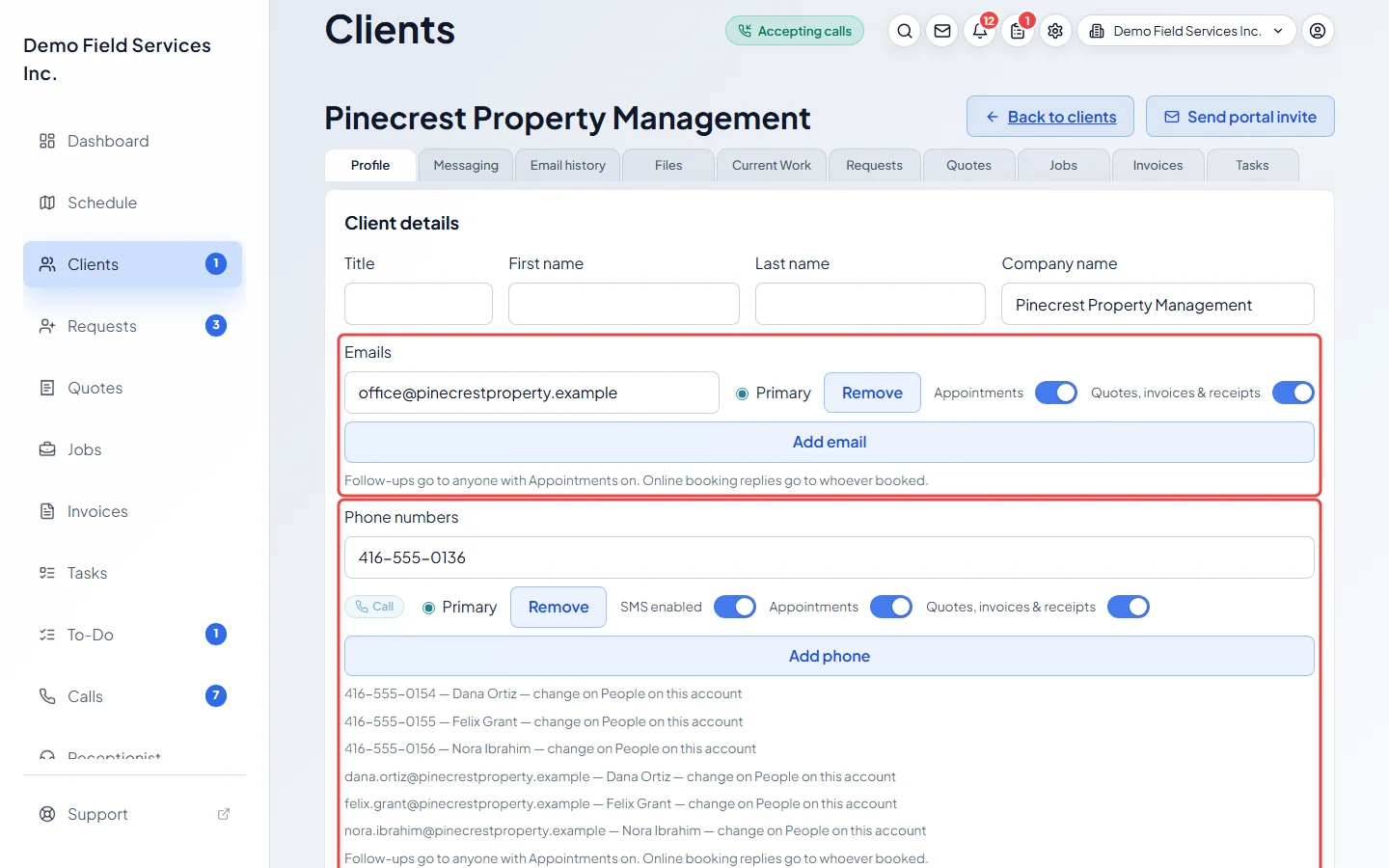1389x868 pixels.
Task: Click the Jobs briefcase icon in sidebar
Action: [x=47, y=449]
